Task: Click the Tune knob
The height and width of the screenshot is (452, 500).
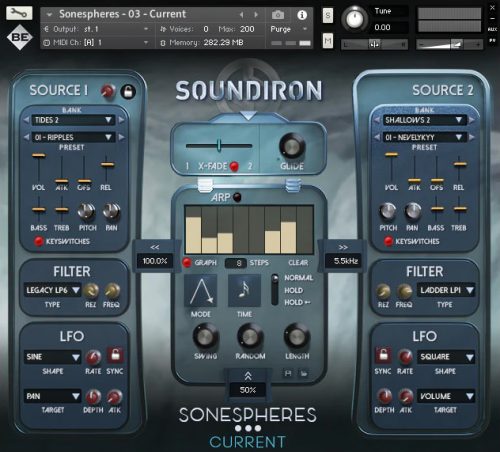Action: [354, 19]
